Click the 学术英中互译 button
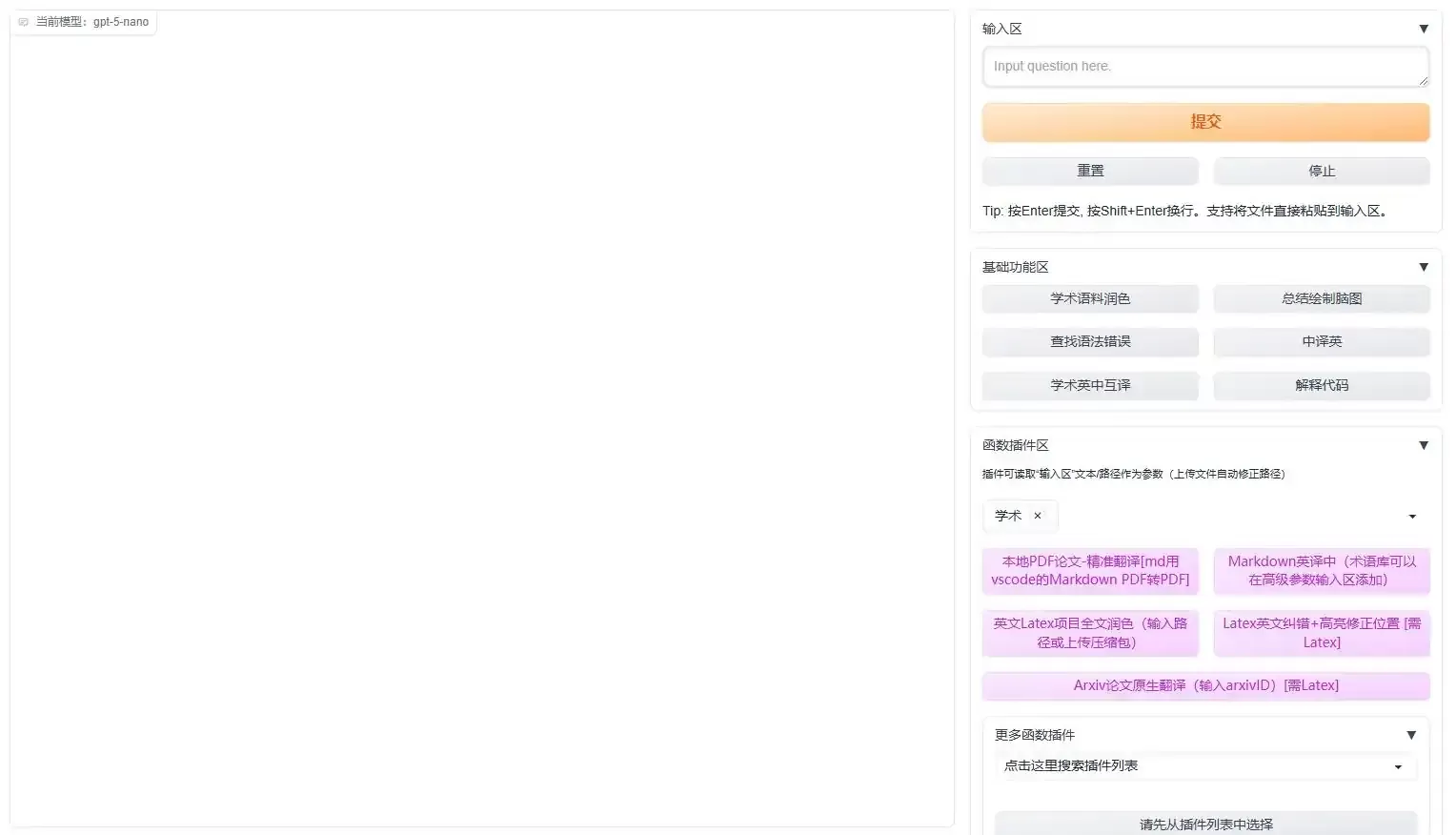 pos(1090,385)
